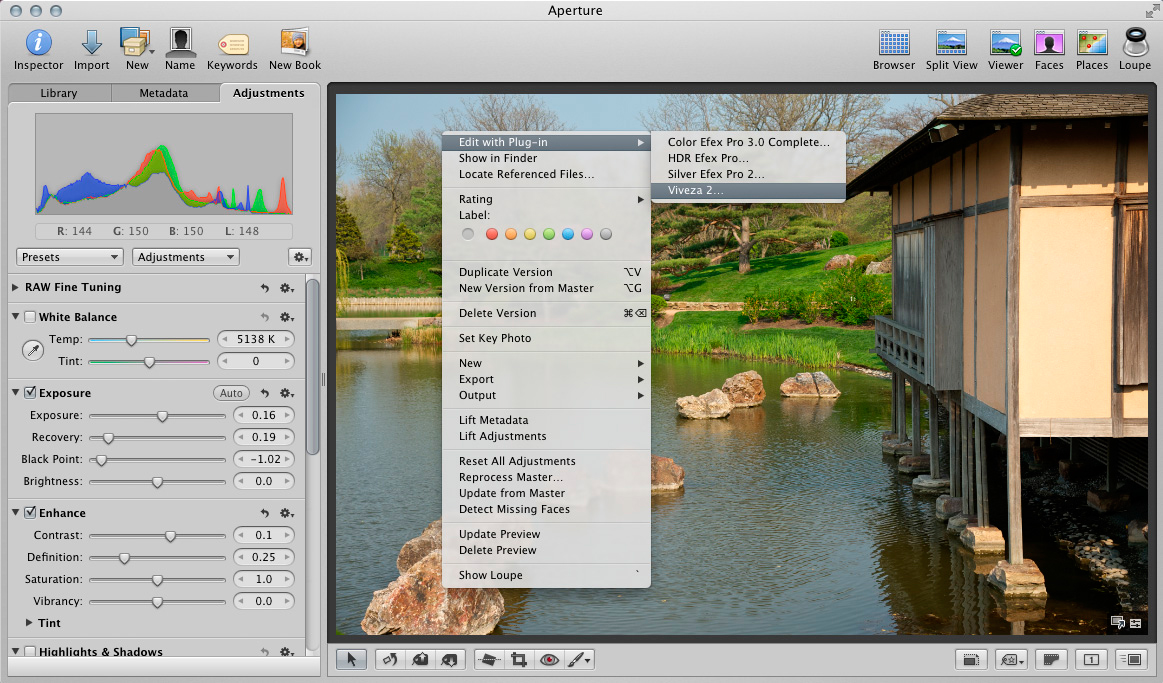Switch to Split View icon

click(951, 42)
